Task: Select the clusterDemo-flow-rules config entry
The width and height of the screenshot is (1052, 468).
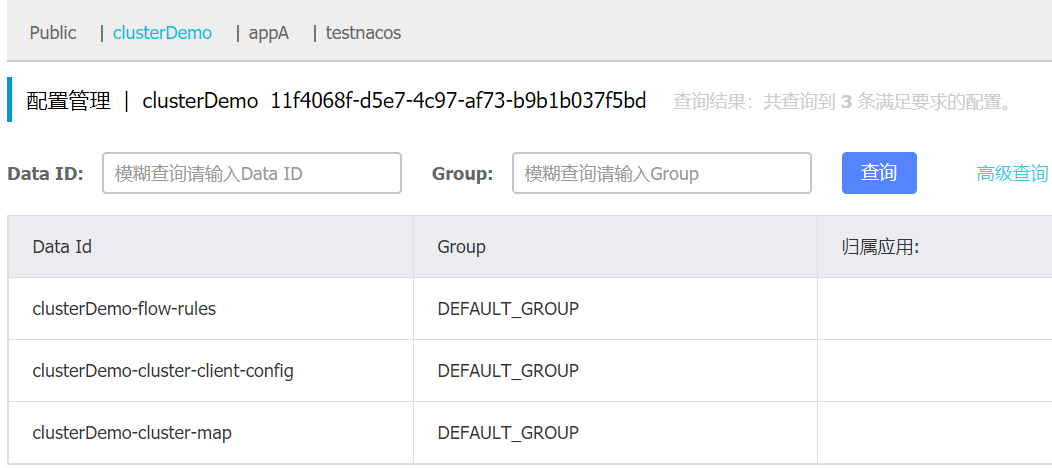Action: pyautogui.click(x=124, y=309)
